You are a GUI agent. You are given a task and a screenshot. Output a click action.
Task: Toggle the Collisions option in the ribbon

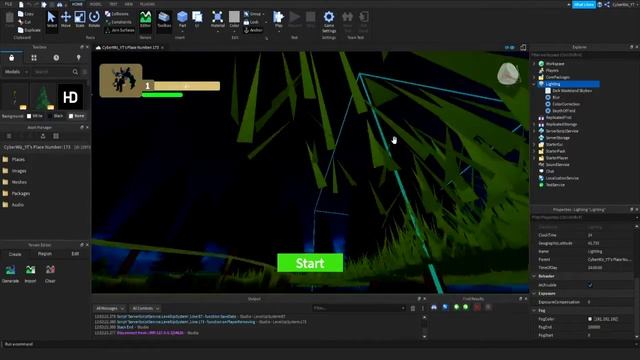point(117,14)
